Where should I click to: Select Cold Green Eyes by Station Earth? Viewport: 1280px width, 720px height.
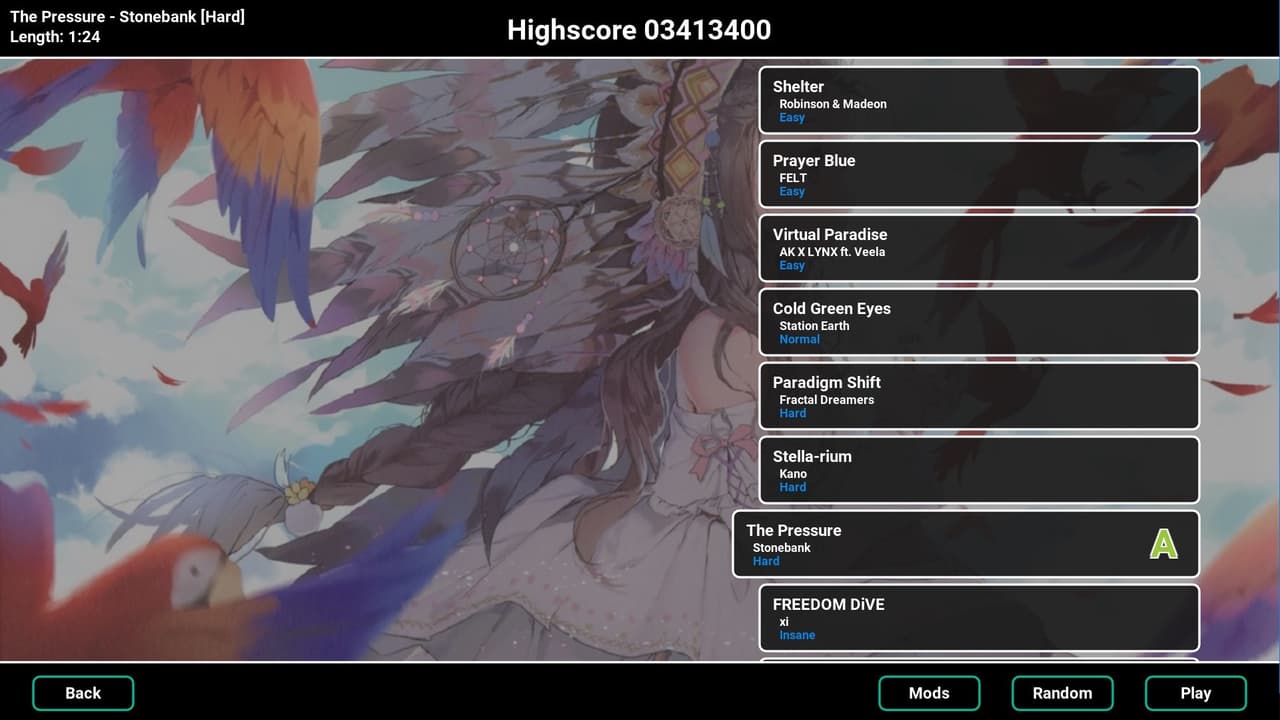coord(979,322)
